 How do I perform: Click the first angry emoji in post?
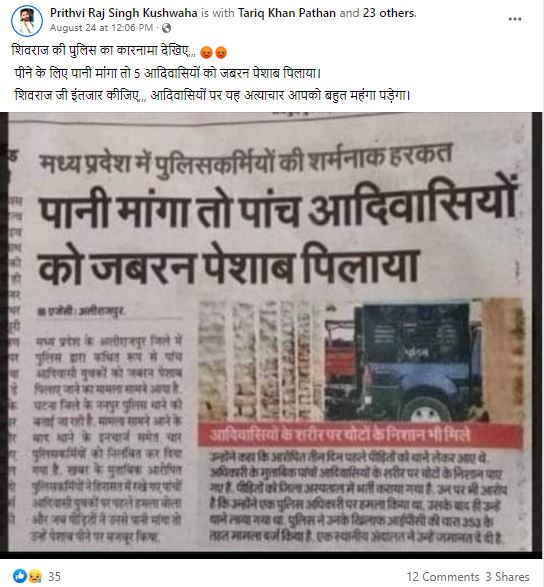[x=206, y=52]
